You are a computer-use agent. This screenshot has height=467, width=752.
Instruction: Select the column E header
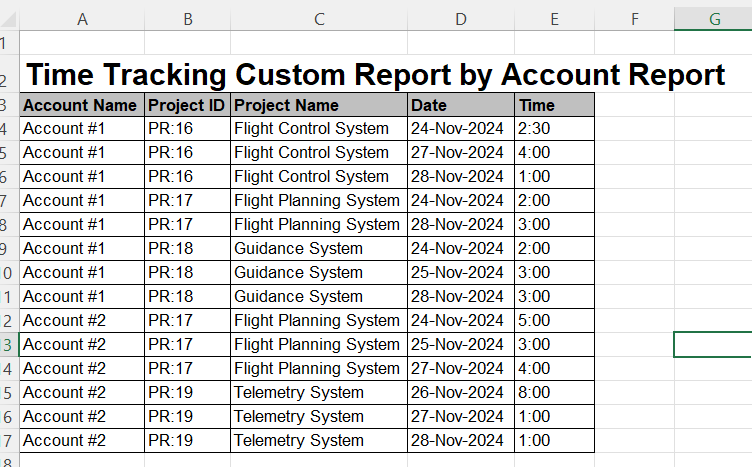(x=554, y=18)
